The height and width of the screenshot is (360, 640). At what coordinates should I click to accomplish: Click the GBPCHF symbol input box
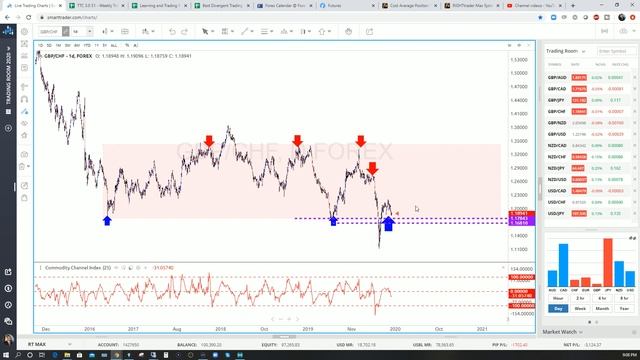tap(50, 31)
